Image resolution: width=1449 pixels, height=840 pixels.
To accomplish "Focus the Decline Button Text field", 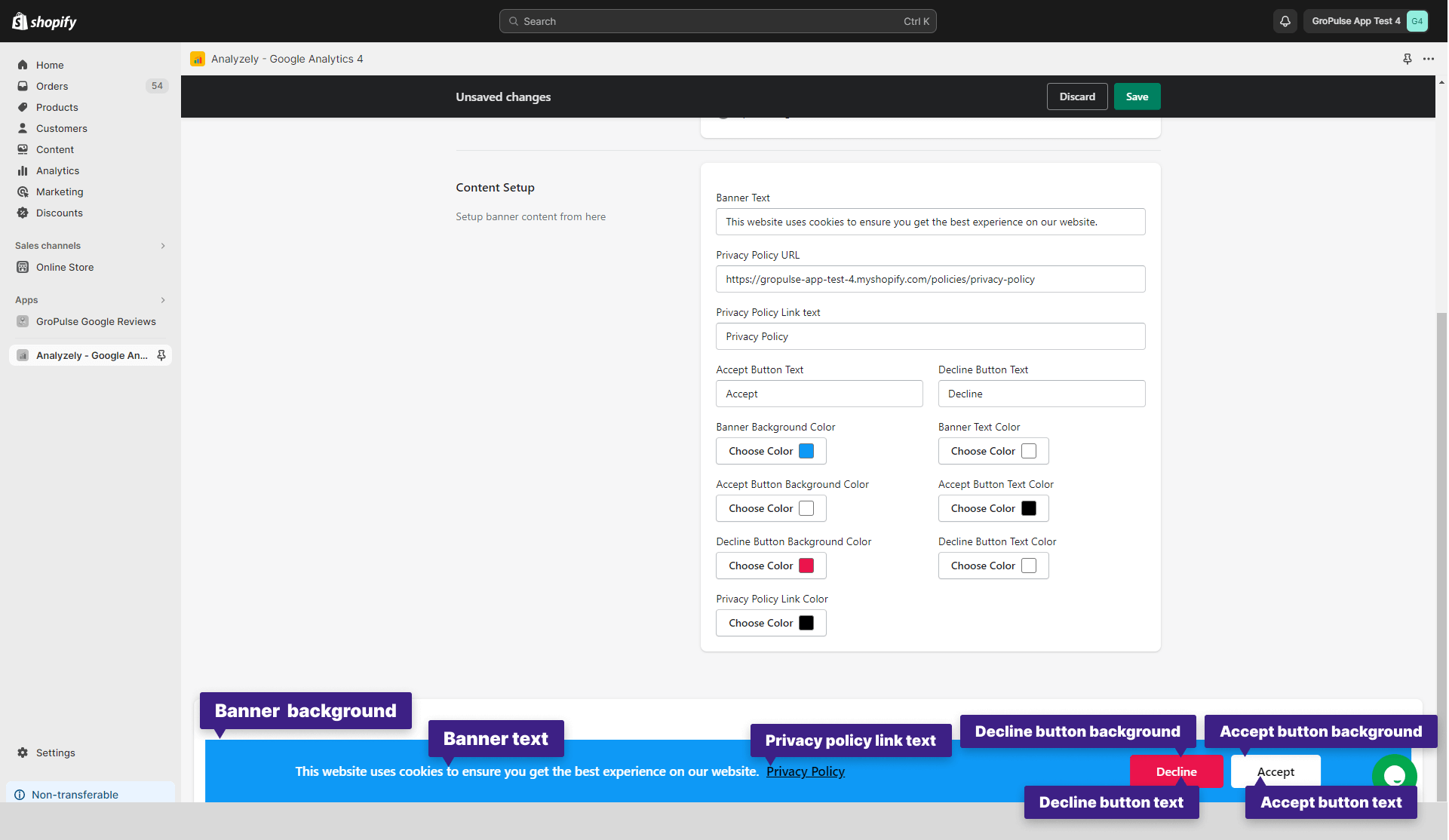I will (x=1042, y=394).
